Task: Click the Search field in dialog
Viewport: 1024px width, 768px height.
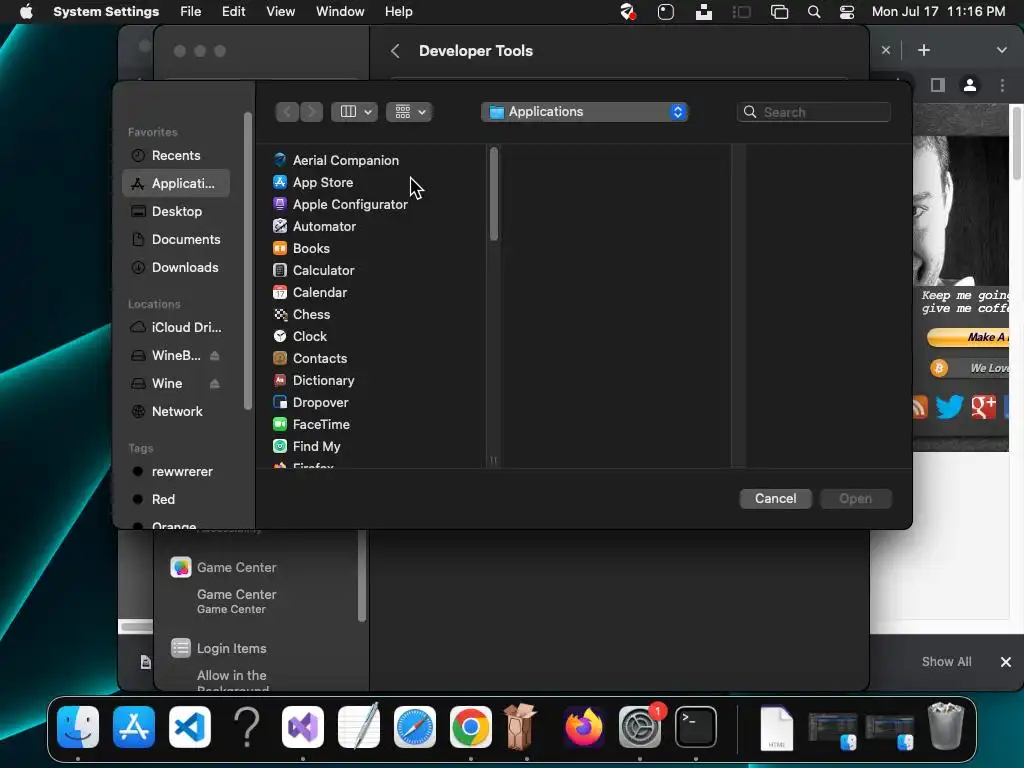Action: pos(814,112)
